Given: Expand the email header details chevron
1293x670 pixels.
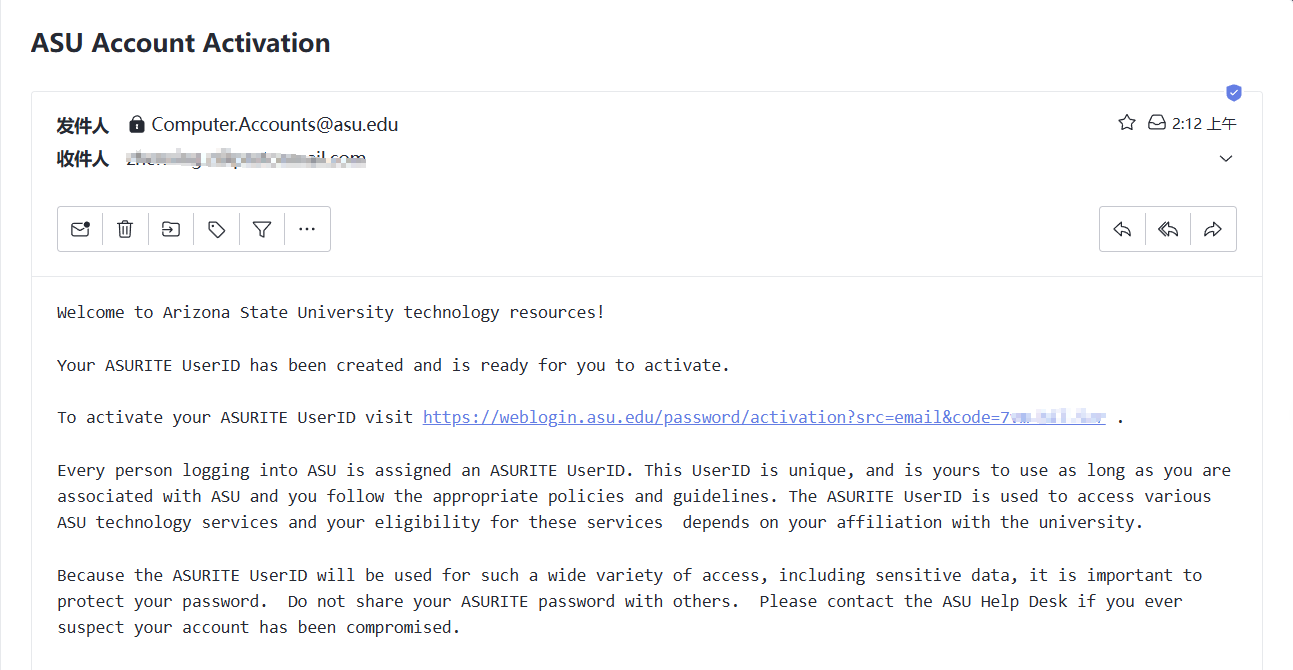Looking at the screenshot, I should [1226, 159].
